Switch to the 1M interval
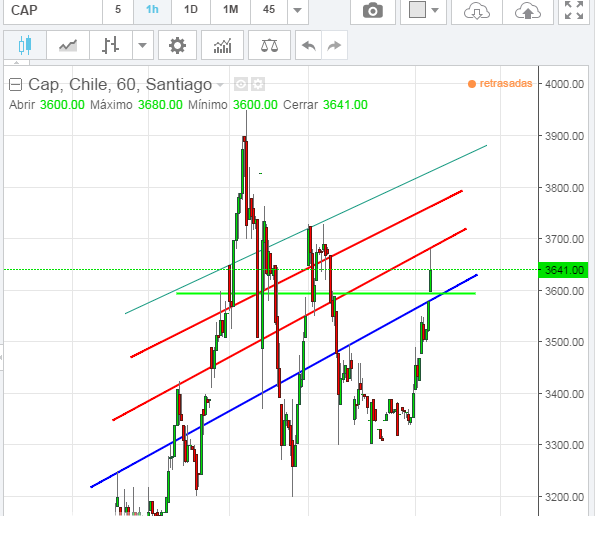This screenshot has height=555, width=607. click(231, 10)
